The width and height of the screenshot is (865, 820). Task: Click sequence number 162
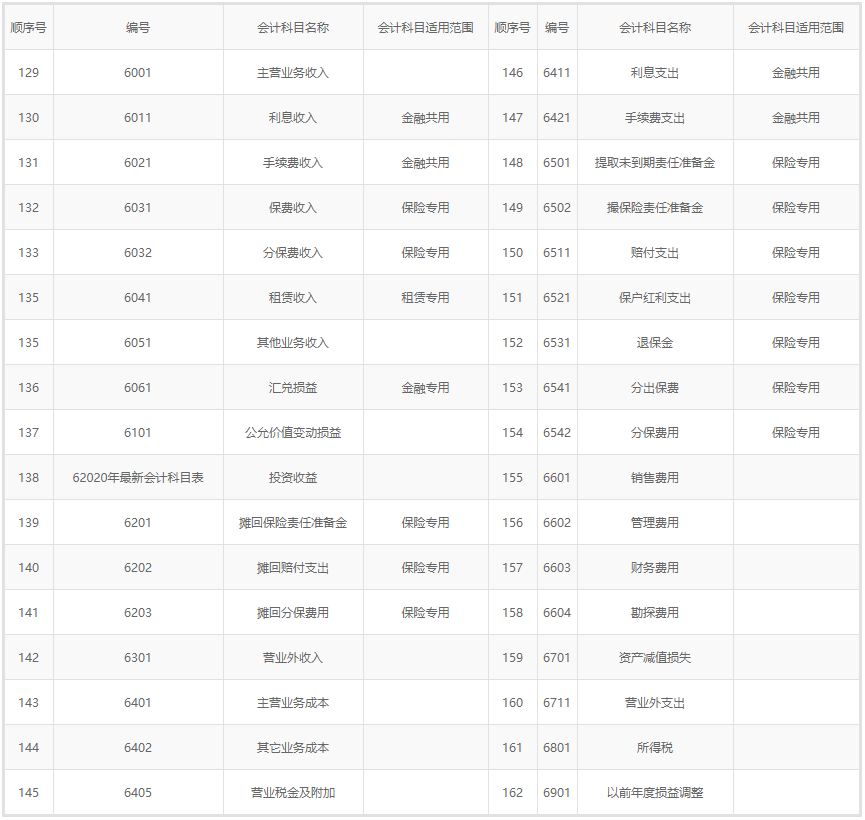click(512, 792)
